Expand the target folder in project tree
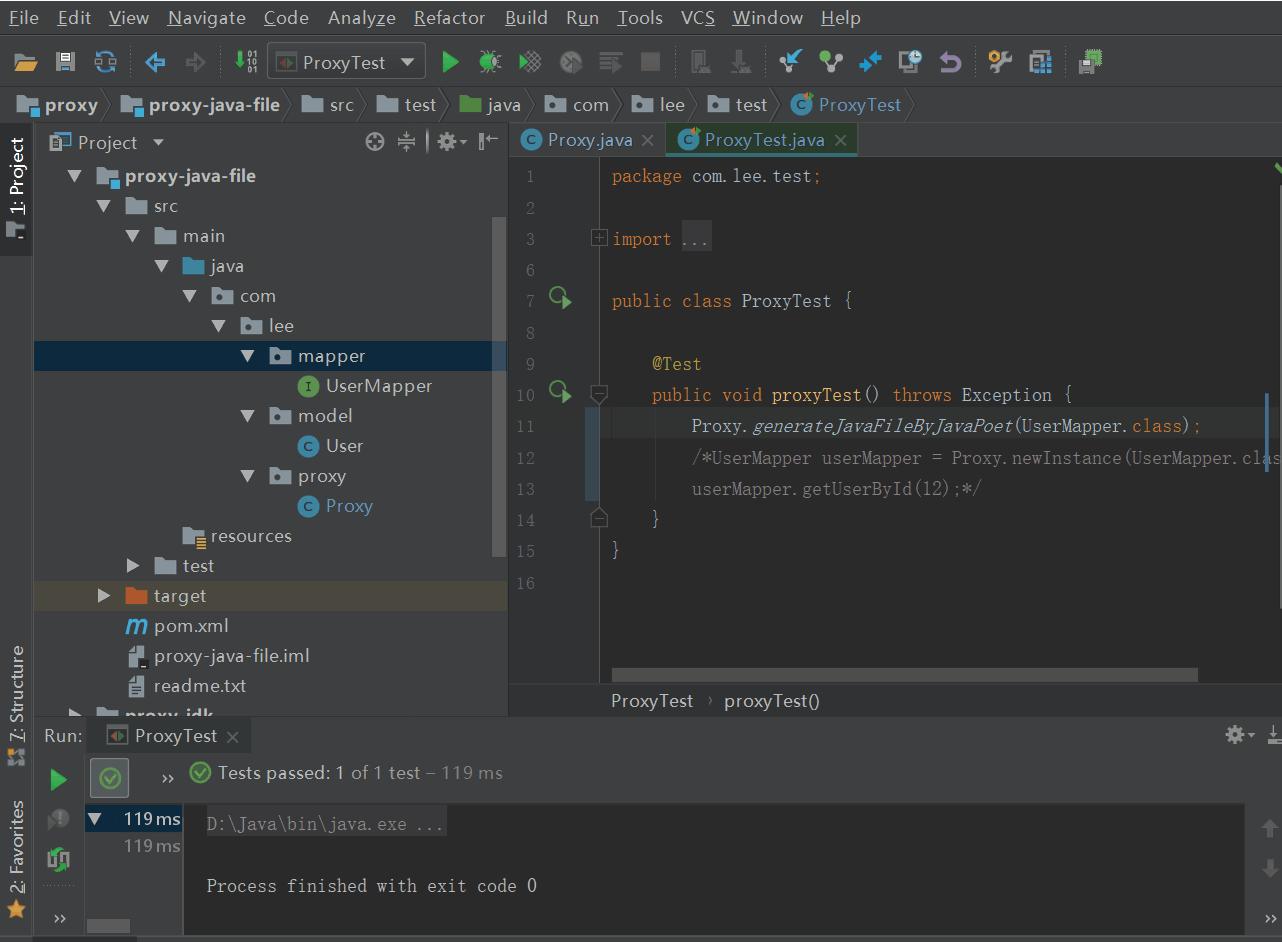 [104, 595]
